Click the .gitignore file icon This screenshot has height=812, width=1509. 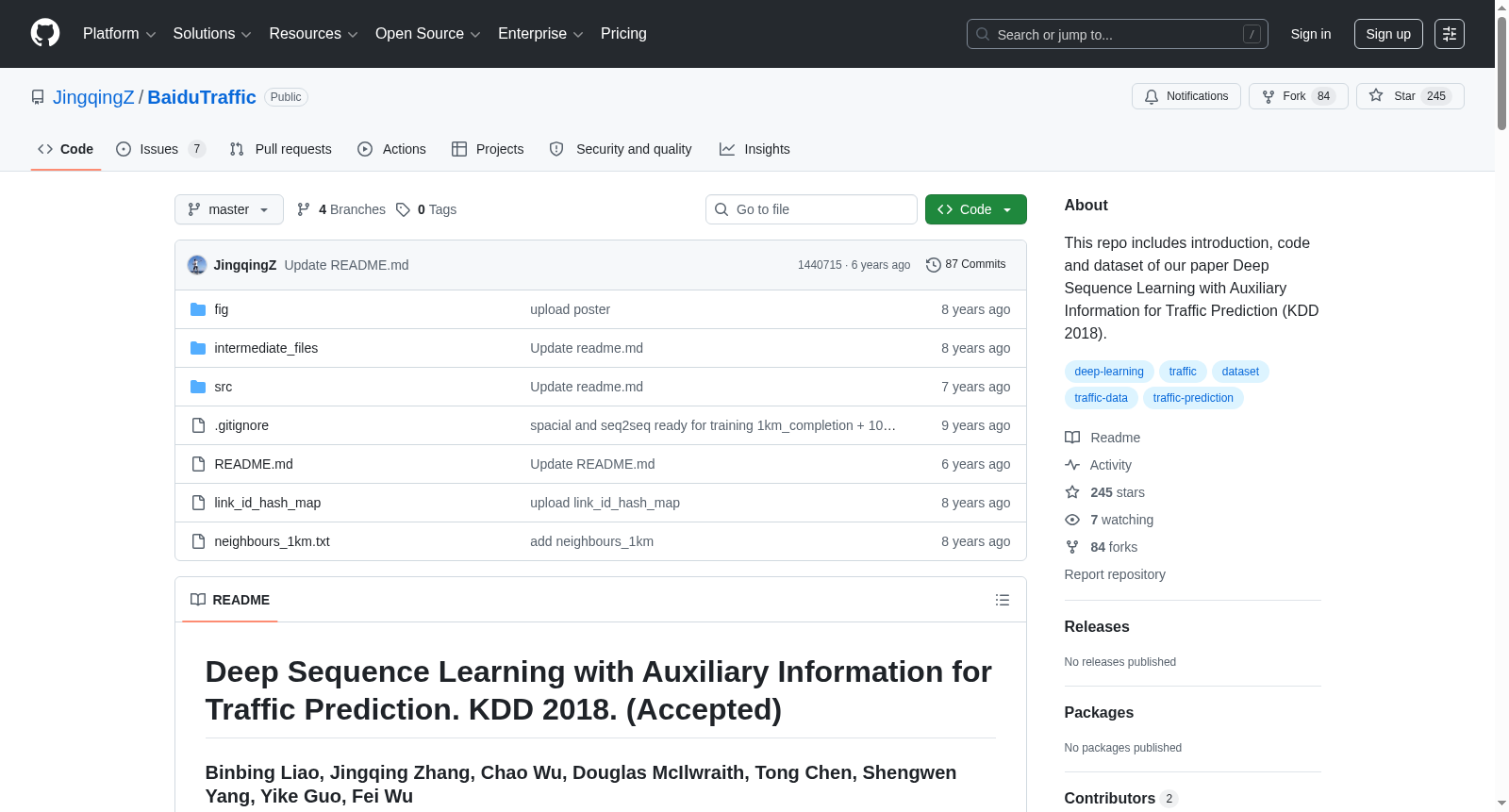[x=198, y=425]
